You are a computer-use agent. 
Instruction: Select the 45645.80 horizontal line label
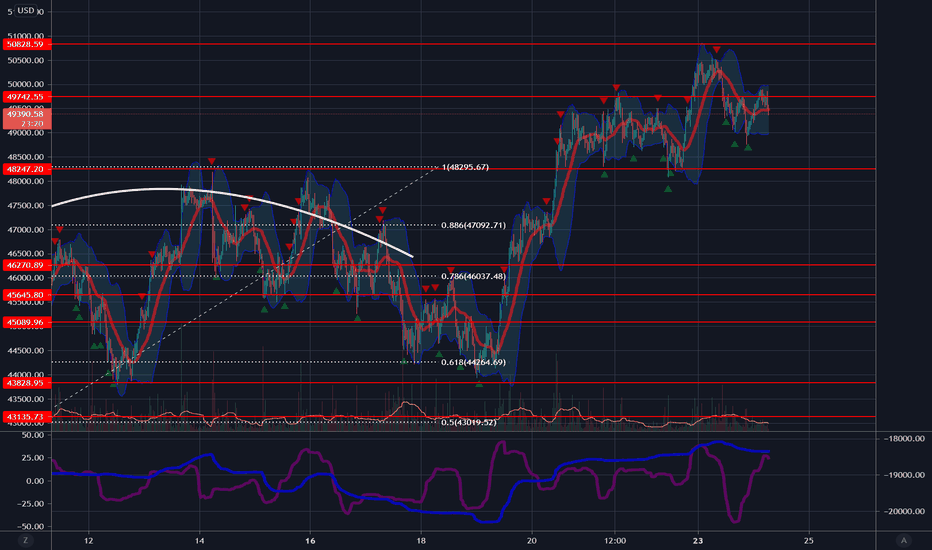coord(27,295)
